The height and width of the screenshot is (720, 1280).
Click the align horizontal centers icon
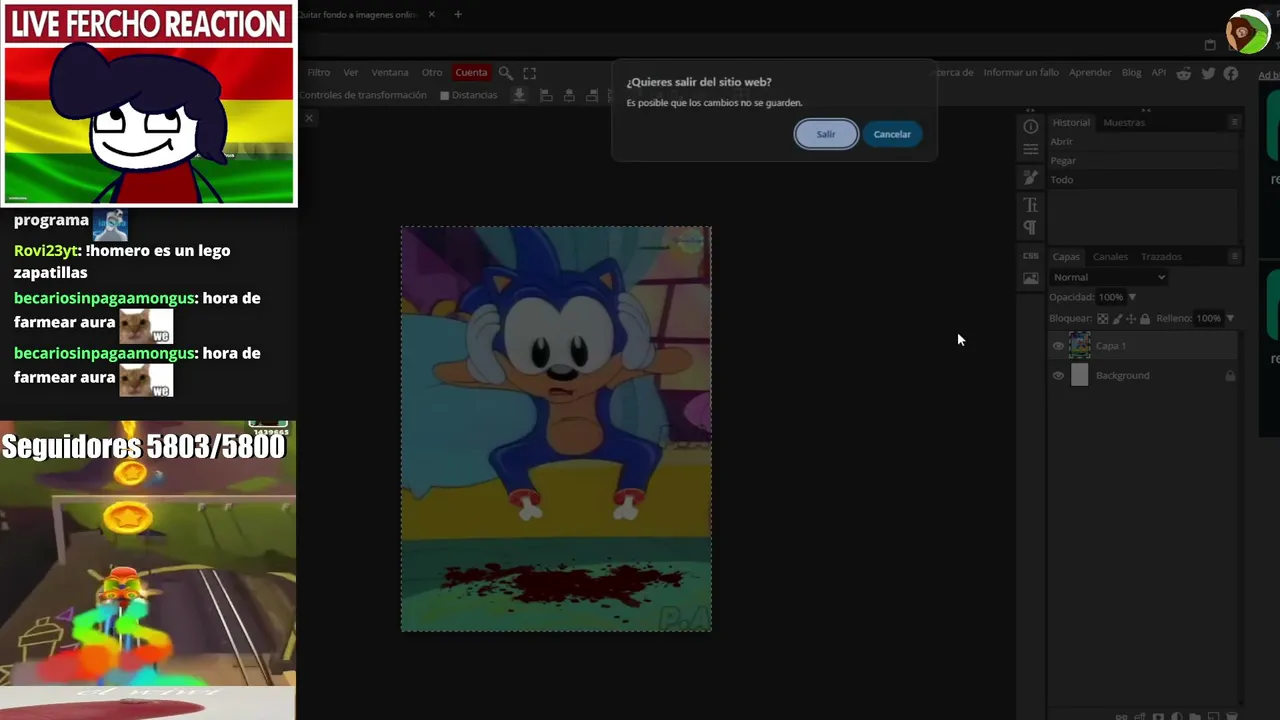pos(569,95)
